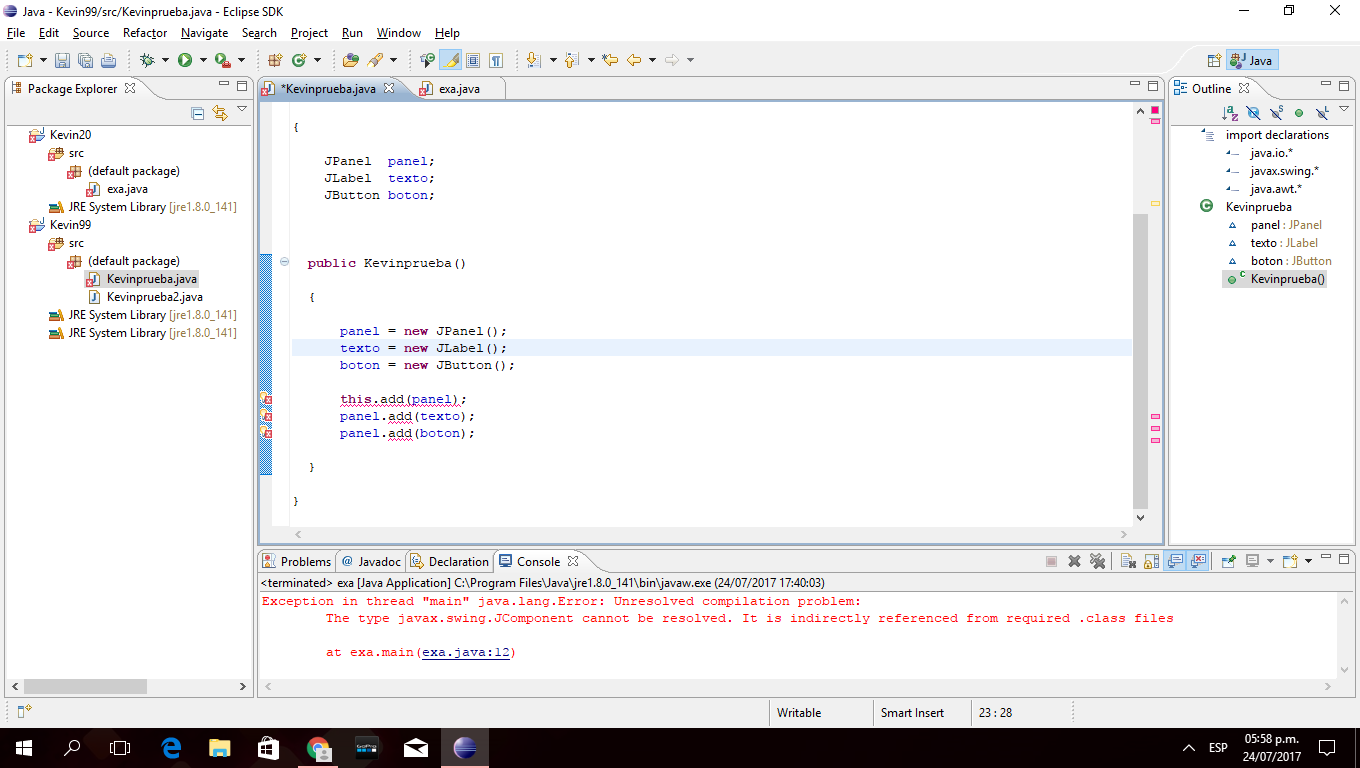Switch to the Problems tab
1360x768 pixels.
tap(296, 561)
